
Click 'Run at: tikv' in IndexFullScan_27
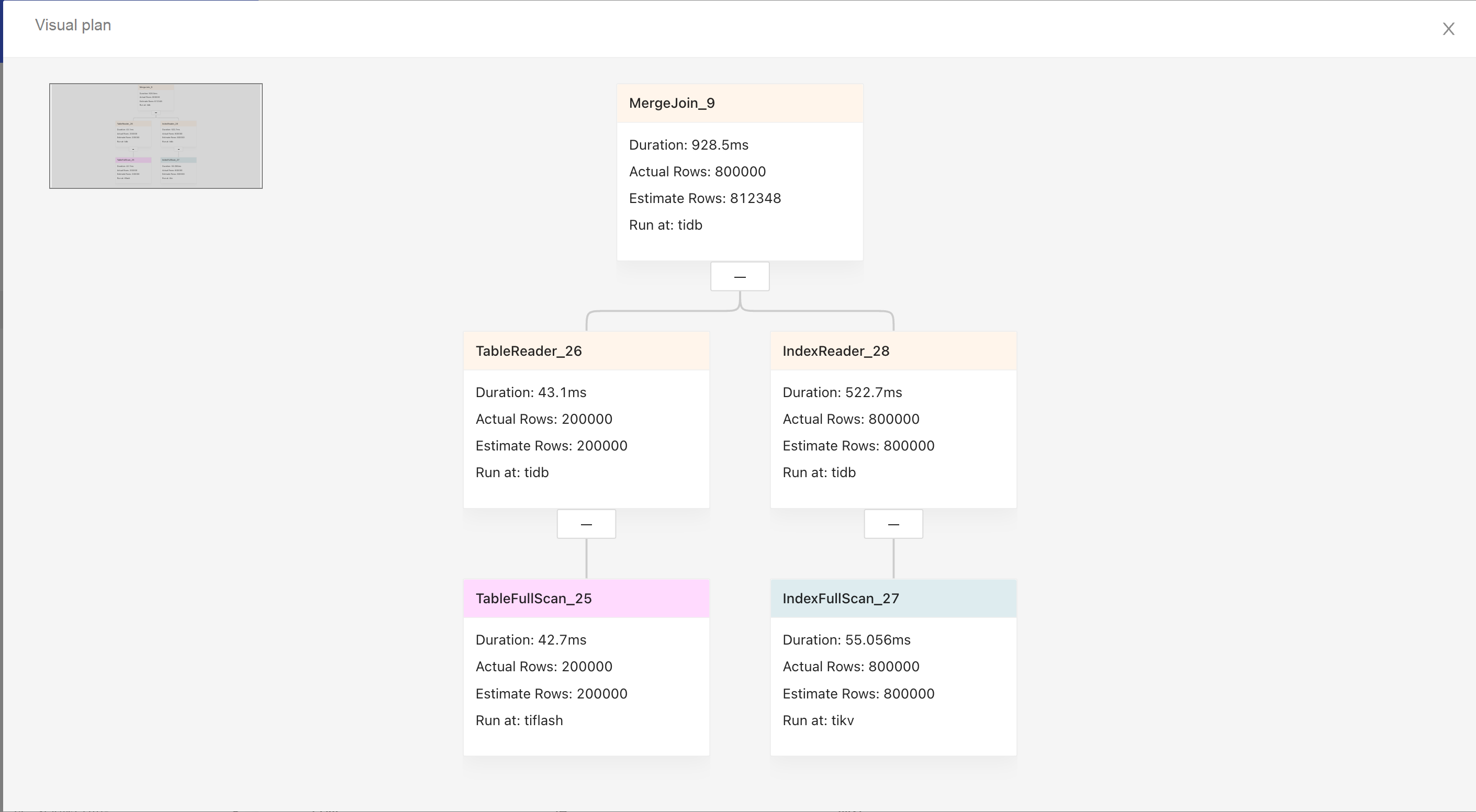(x=818, y=720)
